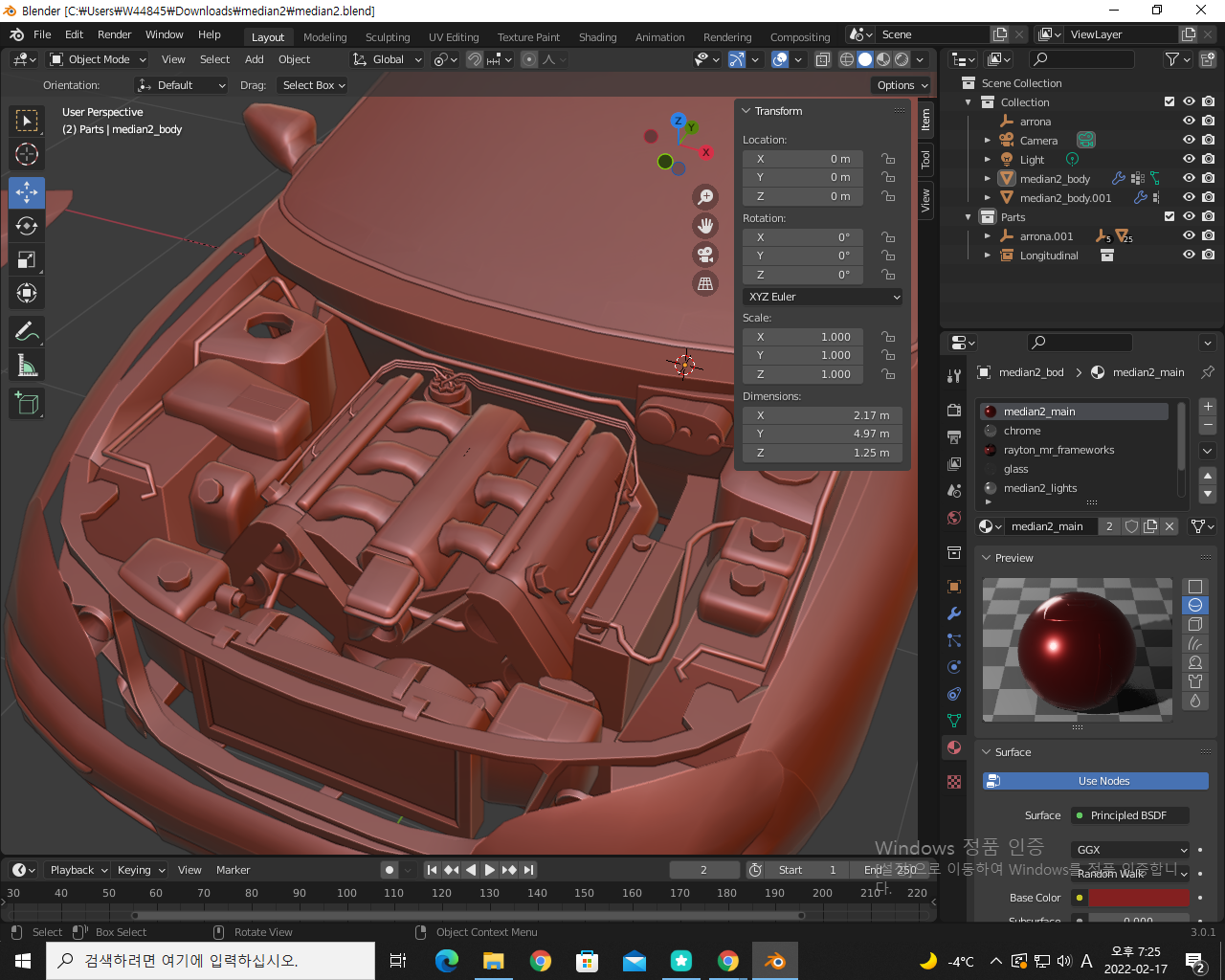Select the Add Cube tool
This screenshot has width=1225, height=980.
(x=27, y=403)
